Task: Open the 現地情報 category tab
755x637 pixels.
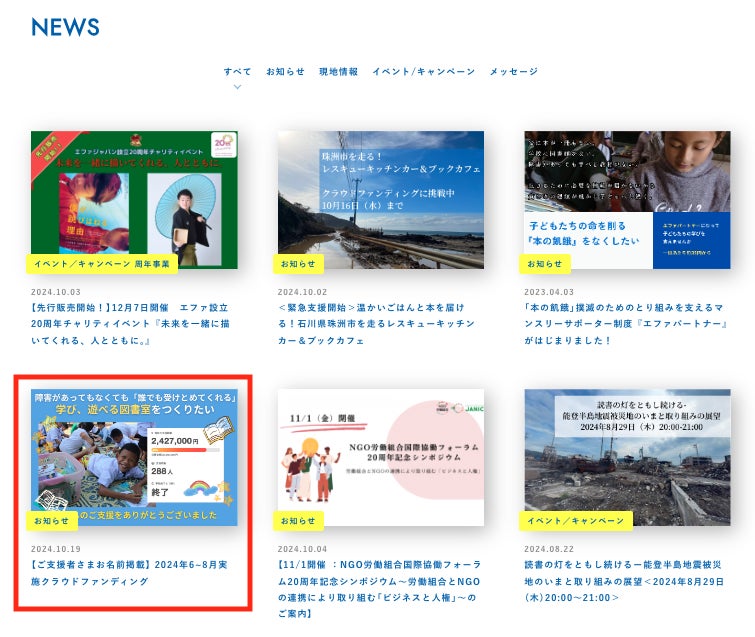Action: coord(338,71)
